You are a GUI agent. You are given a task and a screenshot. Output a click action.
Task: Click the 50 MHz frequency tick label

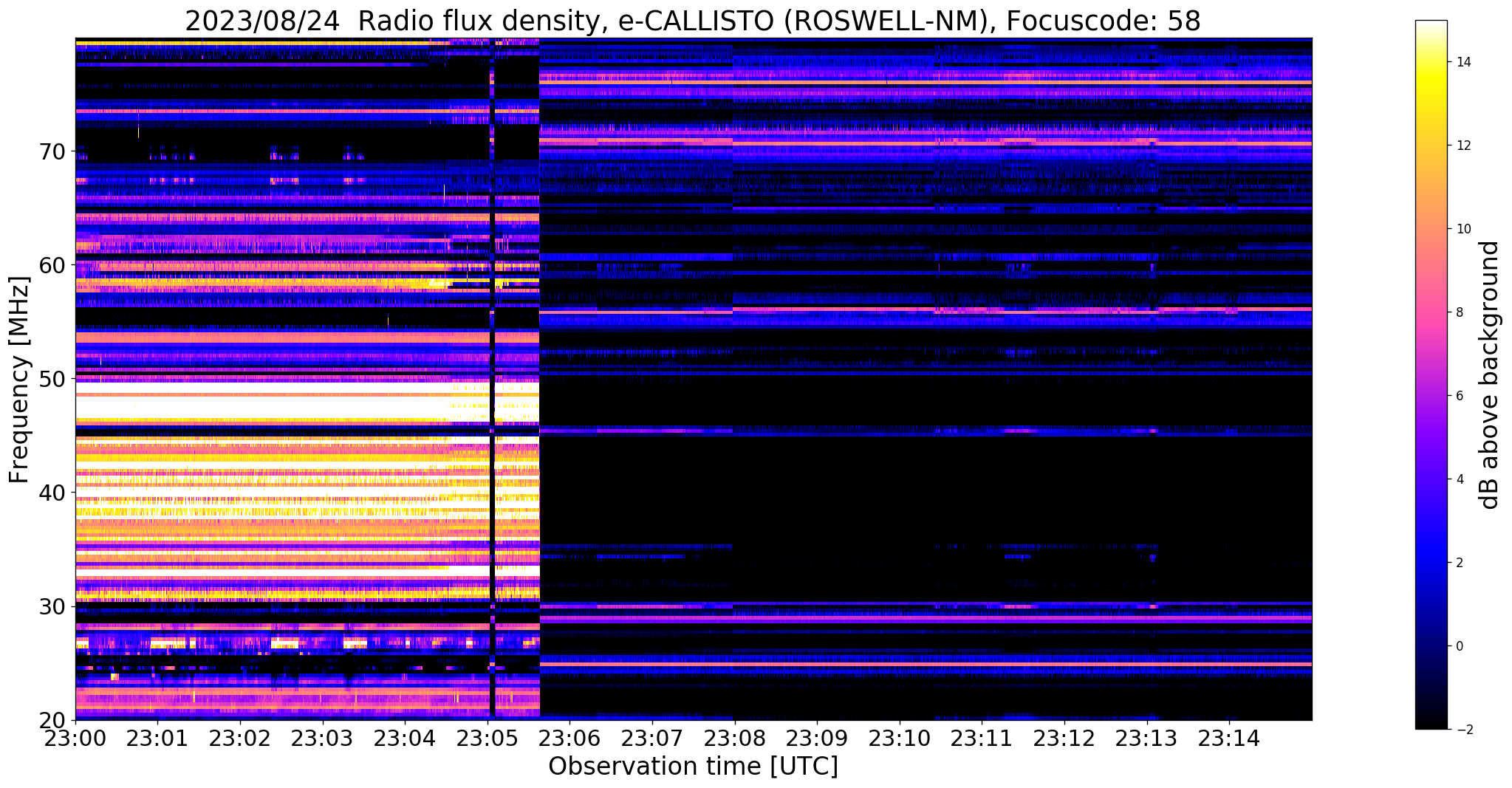[52, 379]
